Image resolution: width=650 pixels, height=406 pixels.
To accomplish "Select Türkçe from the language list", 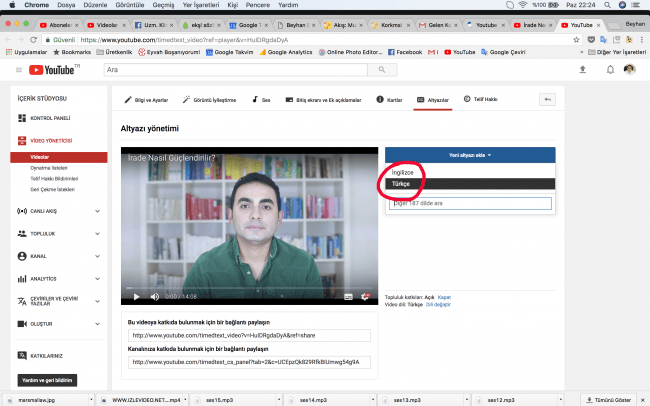I will [401, 184].
